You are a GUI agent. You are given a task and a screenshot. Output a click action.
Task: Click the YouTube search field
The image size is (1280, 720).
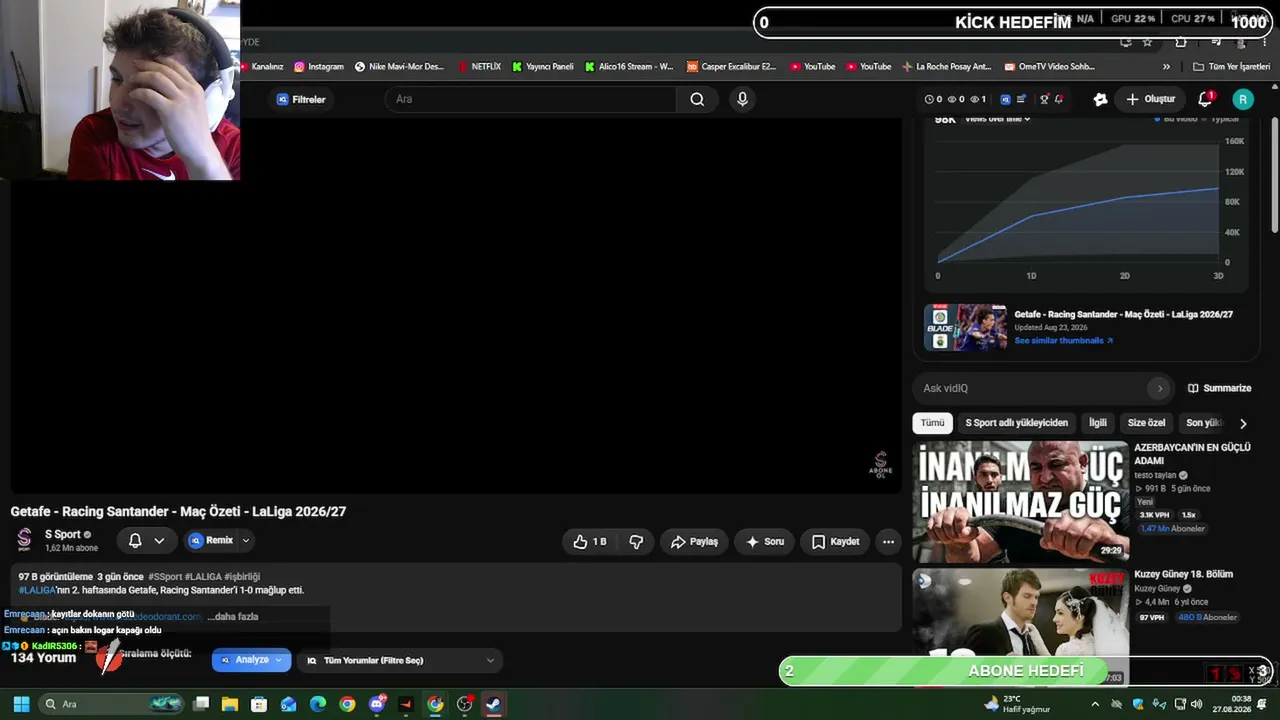(x=530, y=99)
